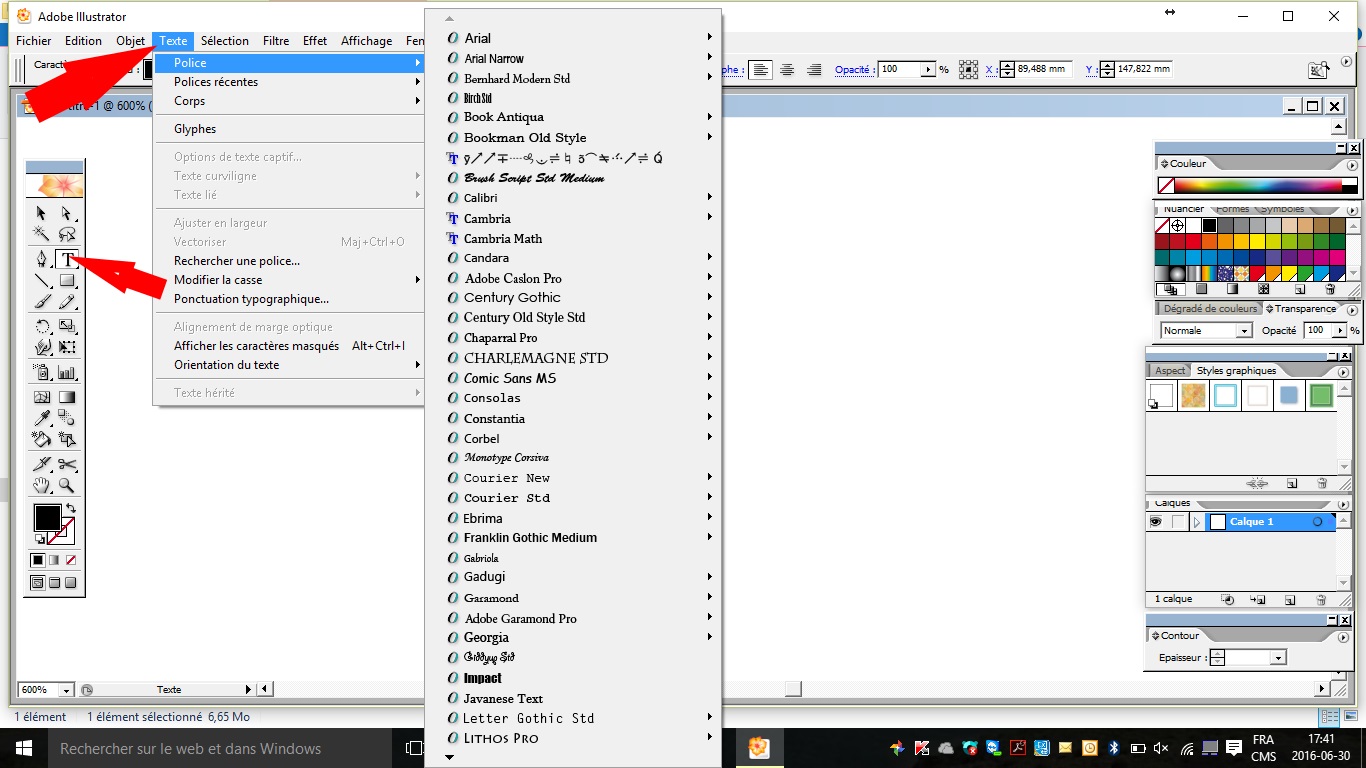
Task: Choose the Gradient tool in toolbox
Action: (67, 398)
